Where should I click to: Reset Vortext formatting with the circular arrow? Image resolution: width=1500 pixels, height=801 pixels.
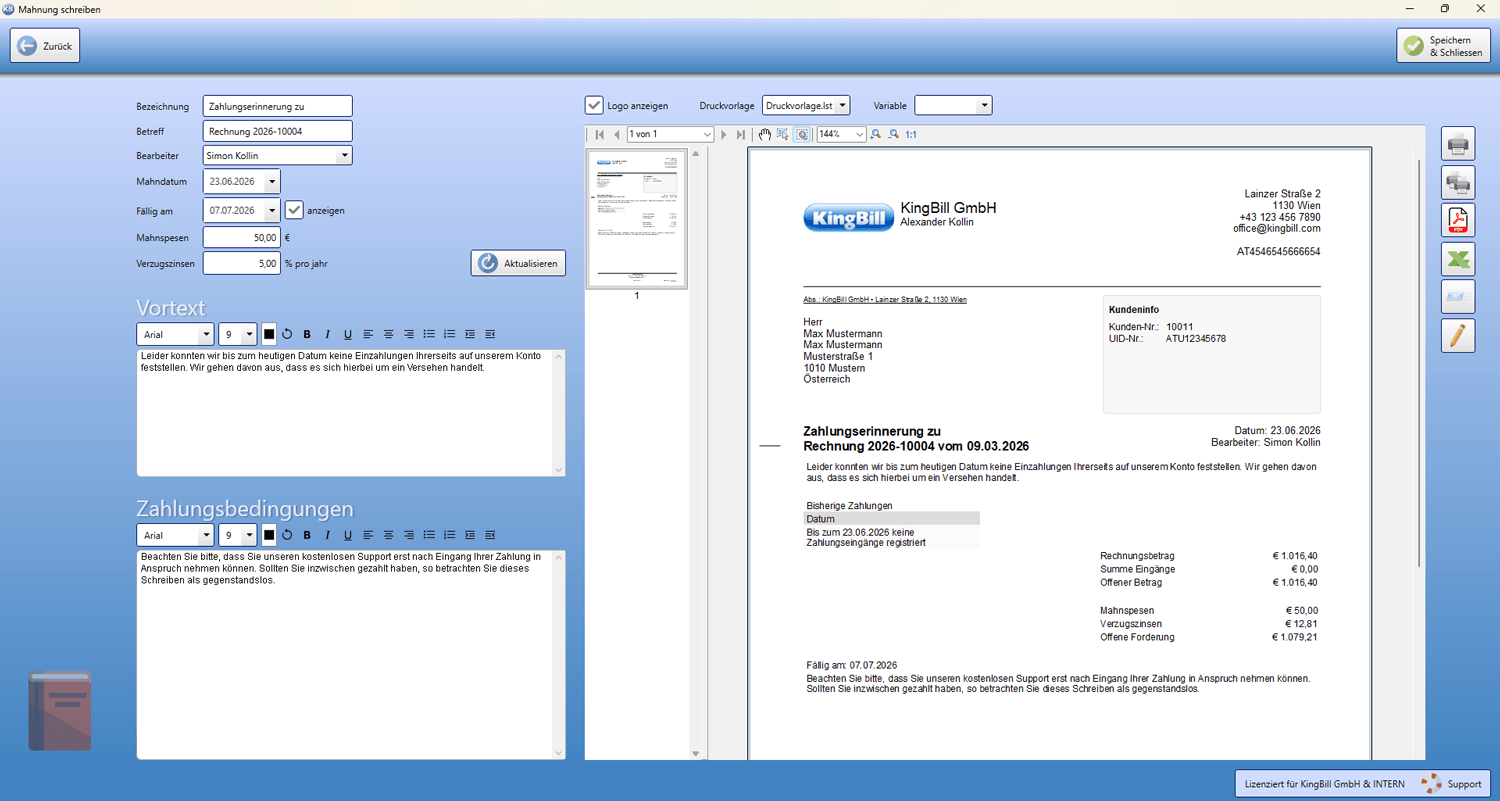click(287, 335)
